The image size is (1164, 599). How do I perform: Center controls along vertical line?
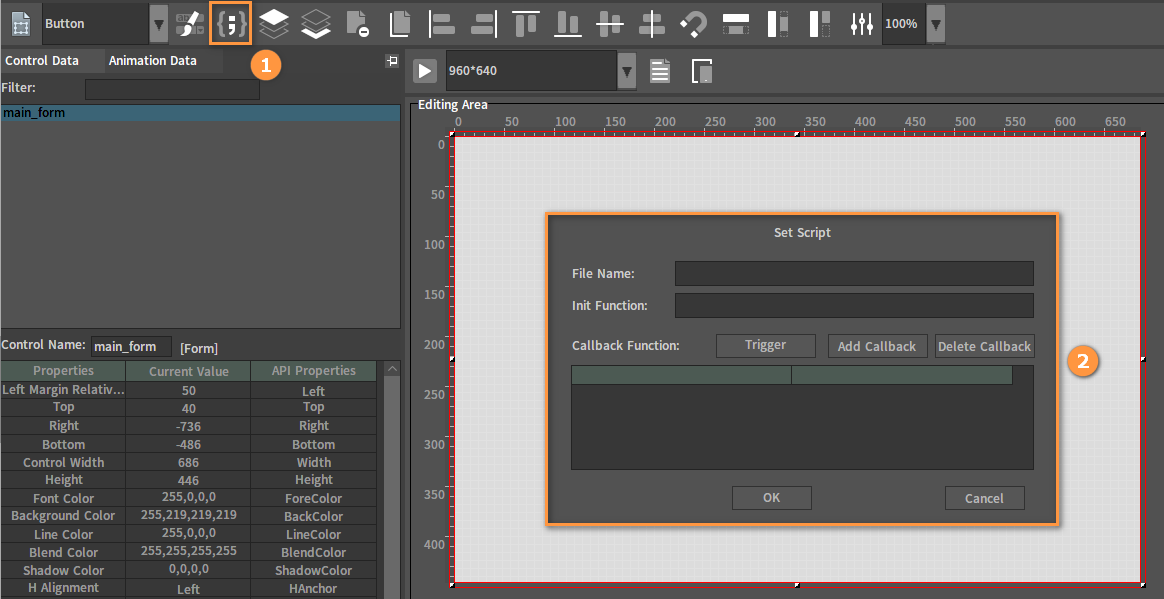click(x=652, y=24)
